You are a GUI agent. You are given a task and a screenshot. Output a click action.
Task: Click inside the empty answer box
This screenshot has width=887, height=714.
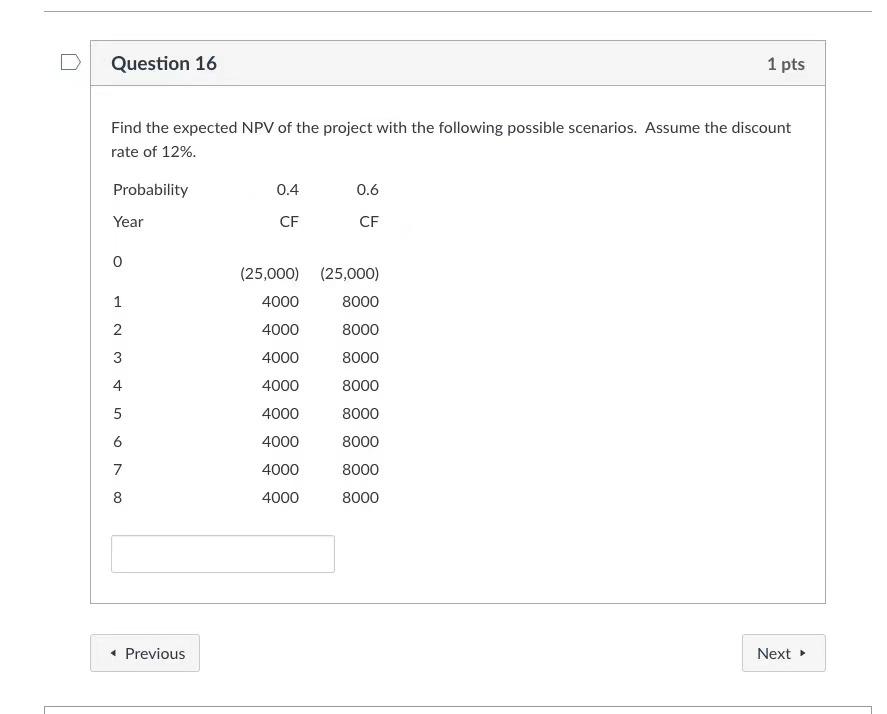(x=222, y=553)
